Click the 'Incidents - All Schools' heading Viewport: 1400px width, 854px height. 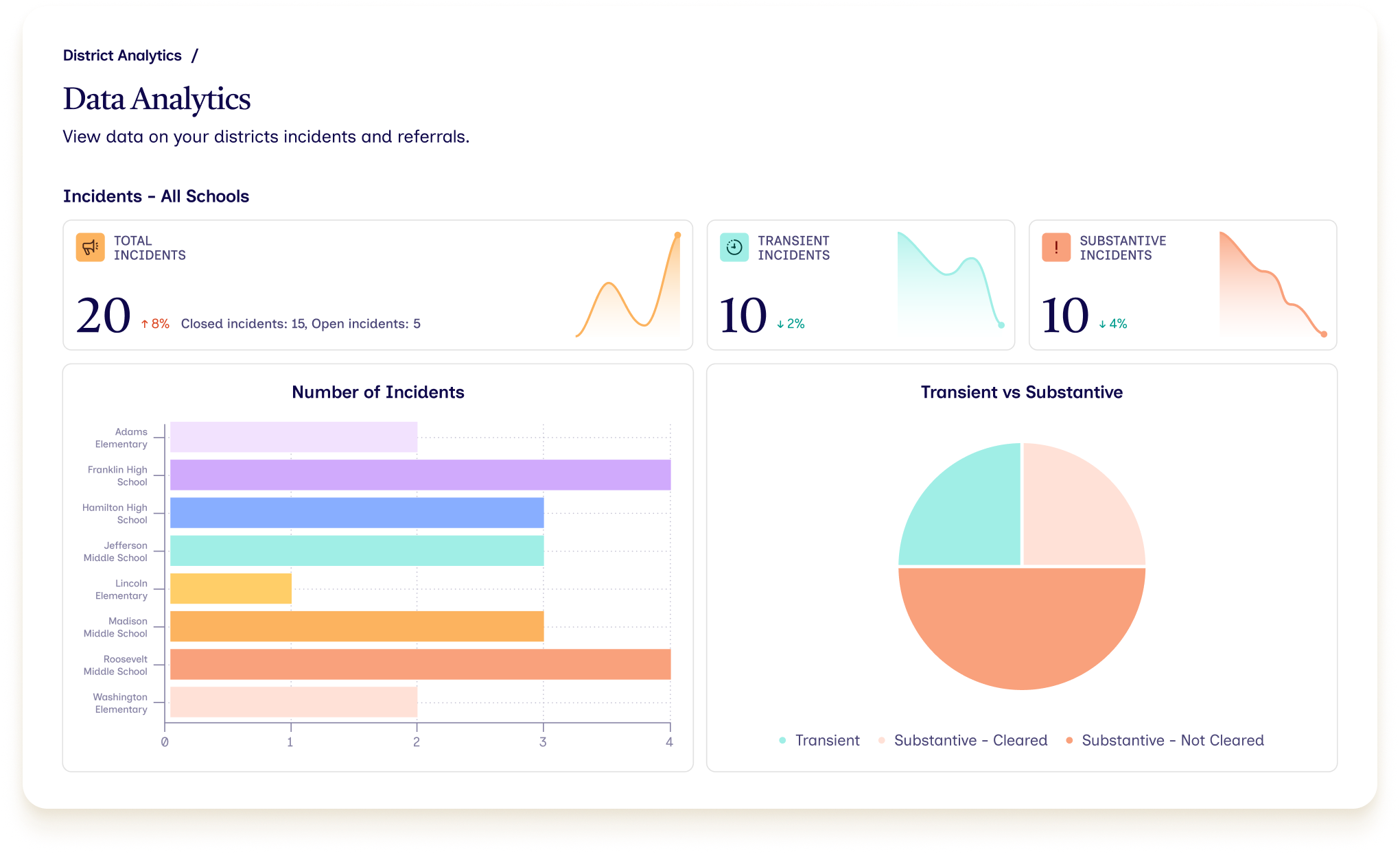[156, 196]
